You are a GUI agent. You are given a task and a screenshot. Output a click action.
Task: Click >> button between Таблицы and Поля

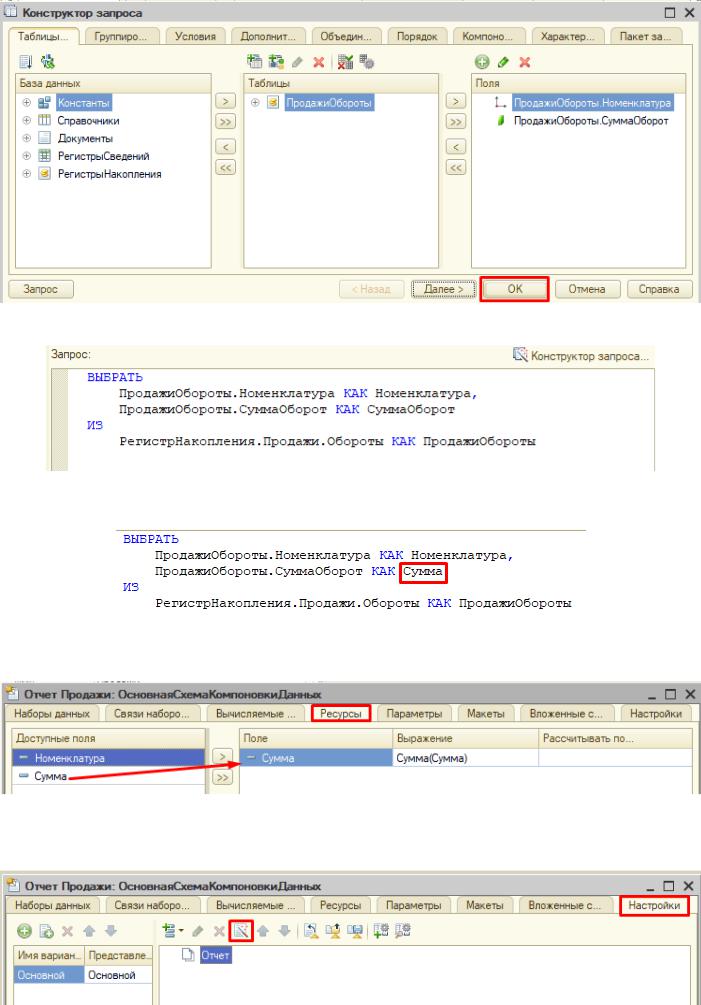click(x=456, y=122)
